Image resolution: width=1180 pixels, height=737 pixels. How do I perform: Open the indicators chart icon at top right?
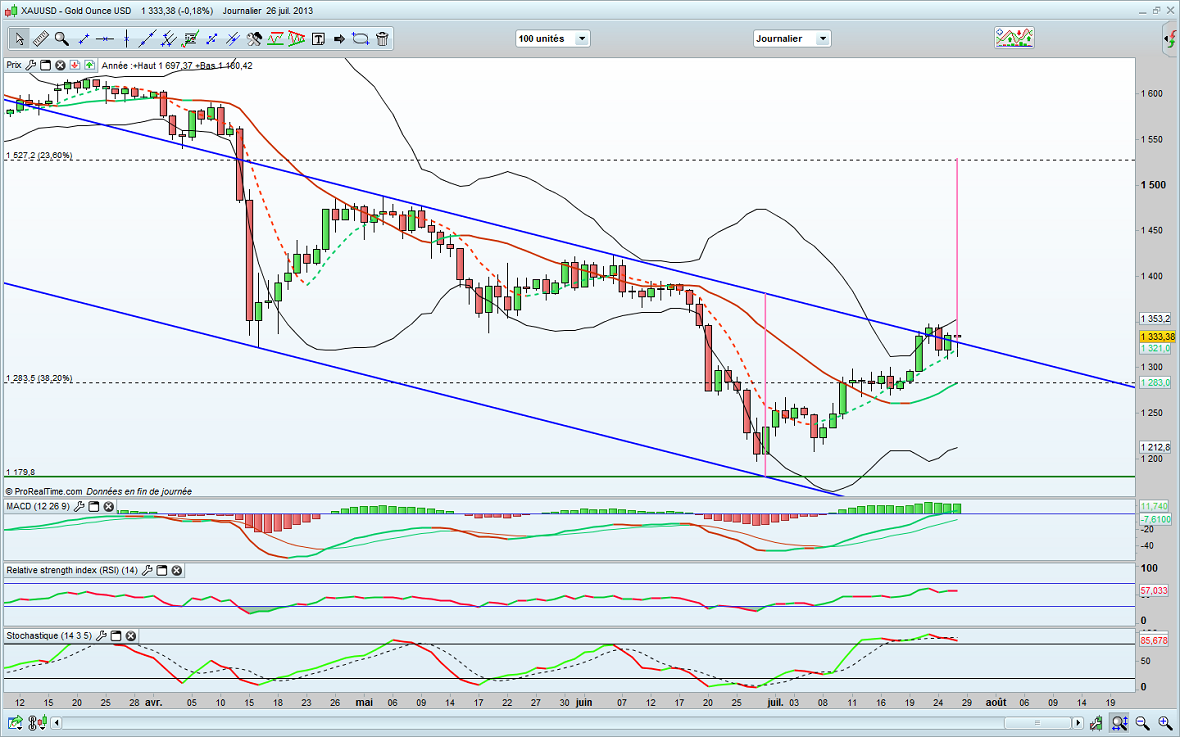coord(1013,38)
